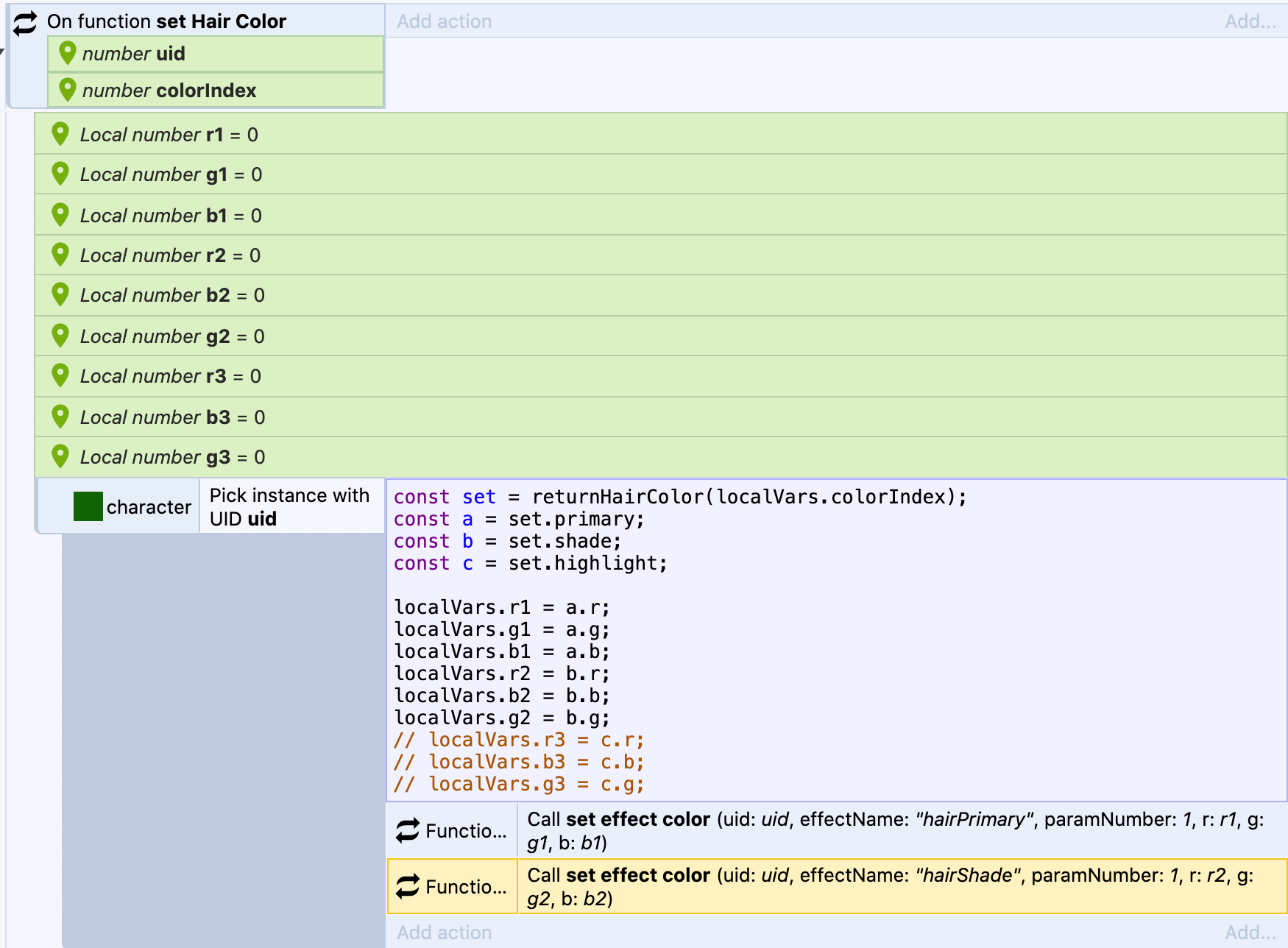Click code line 'const c = set.highlight;'

[x=531, y=563]
